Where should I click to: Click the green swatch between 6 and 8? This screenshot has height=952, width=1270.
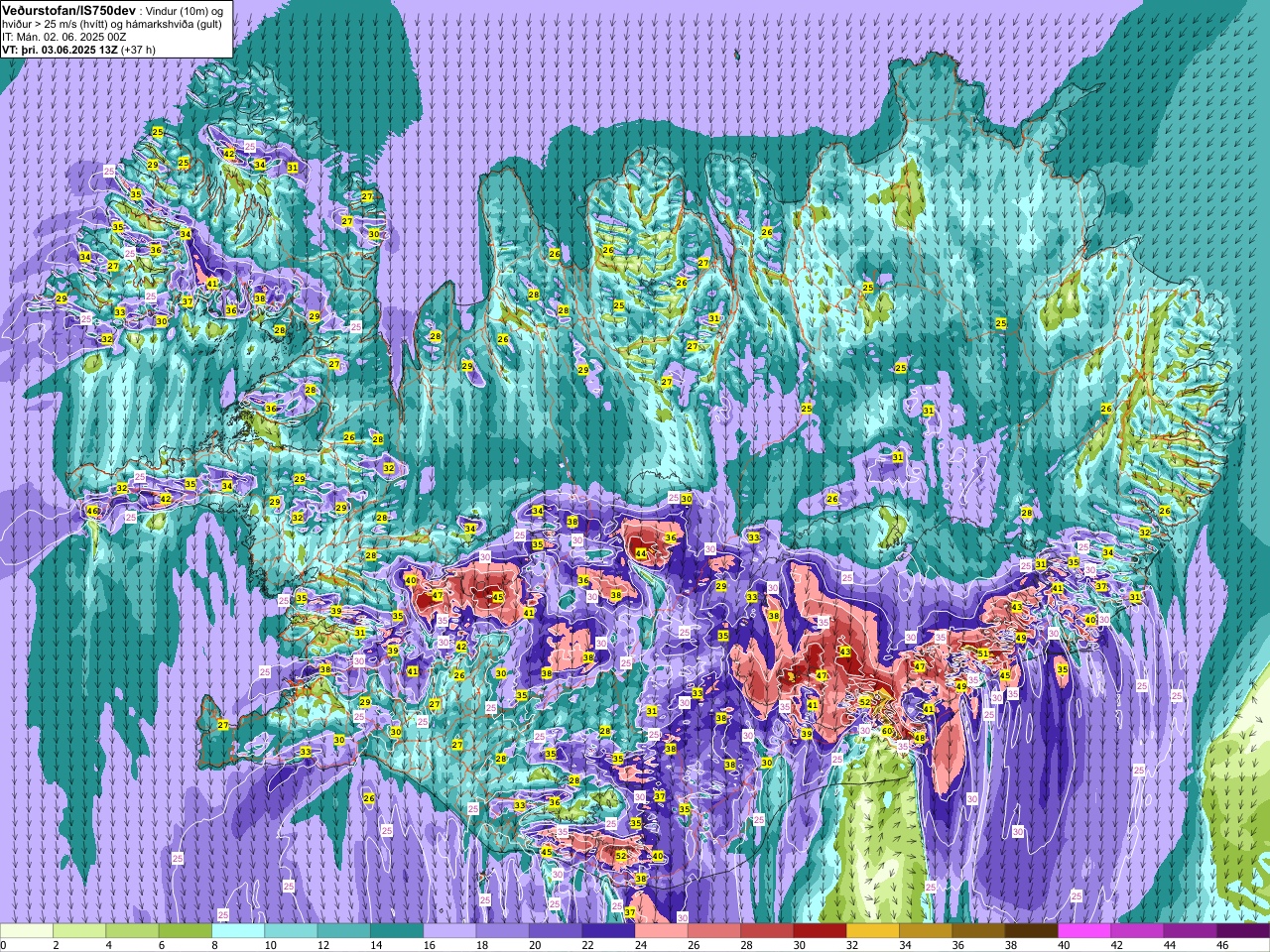point(185,932)
